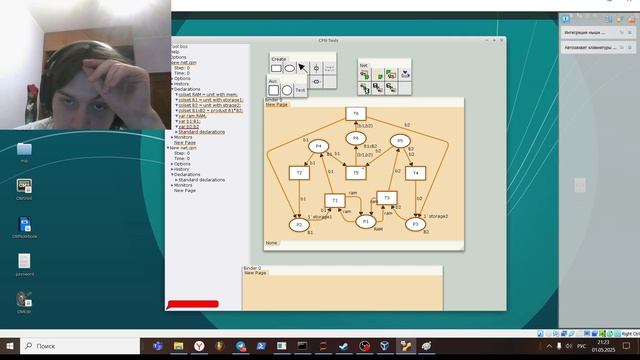Select the ellipse shape in Aux palette
The width and height of the screenshot is (640, 360).
pos(287,90)
